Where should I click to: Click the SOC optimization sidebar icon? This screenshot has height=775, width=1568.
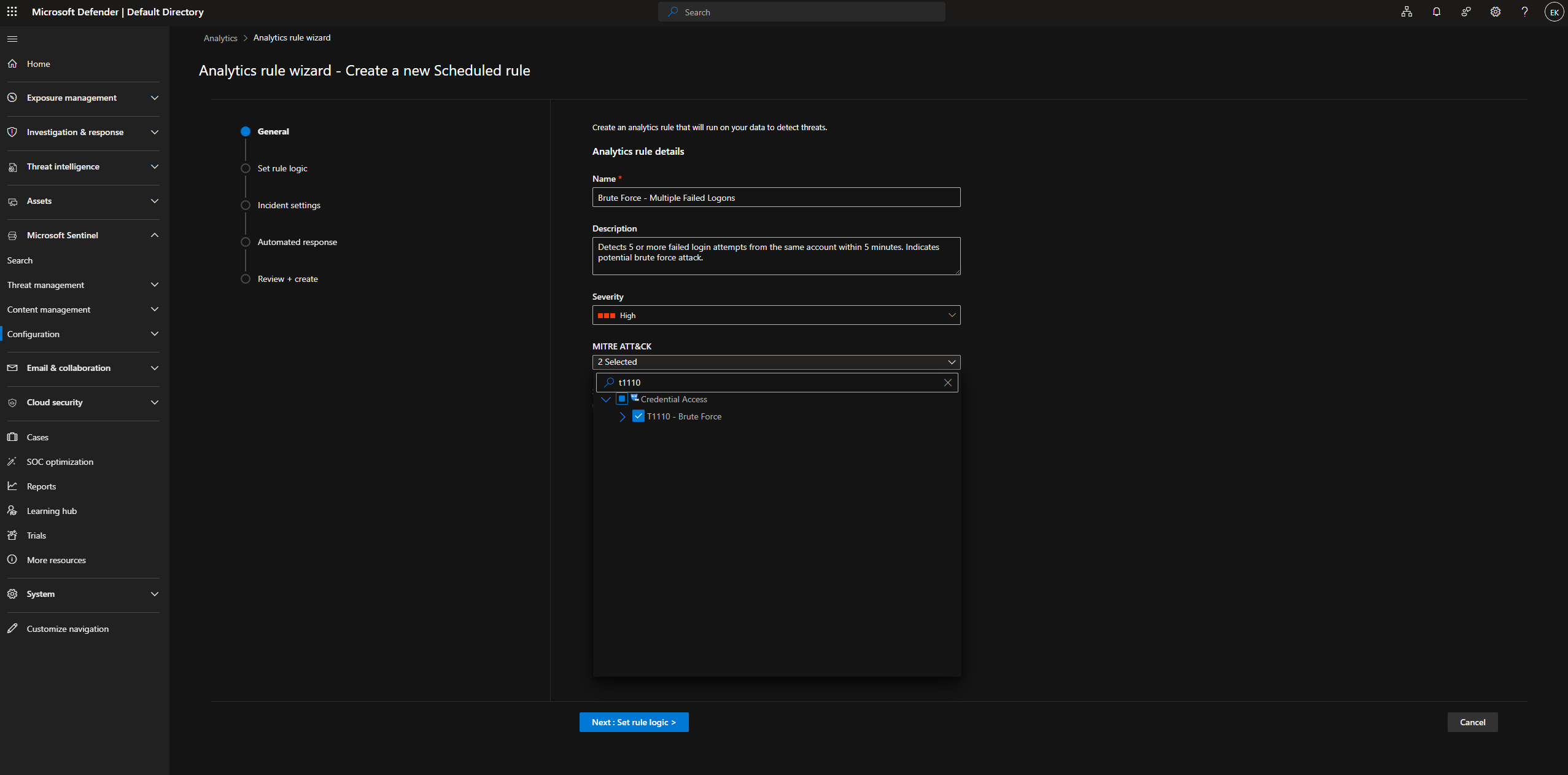coord(12,461)
